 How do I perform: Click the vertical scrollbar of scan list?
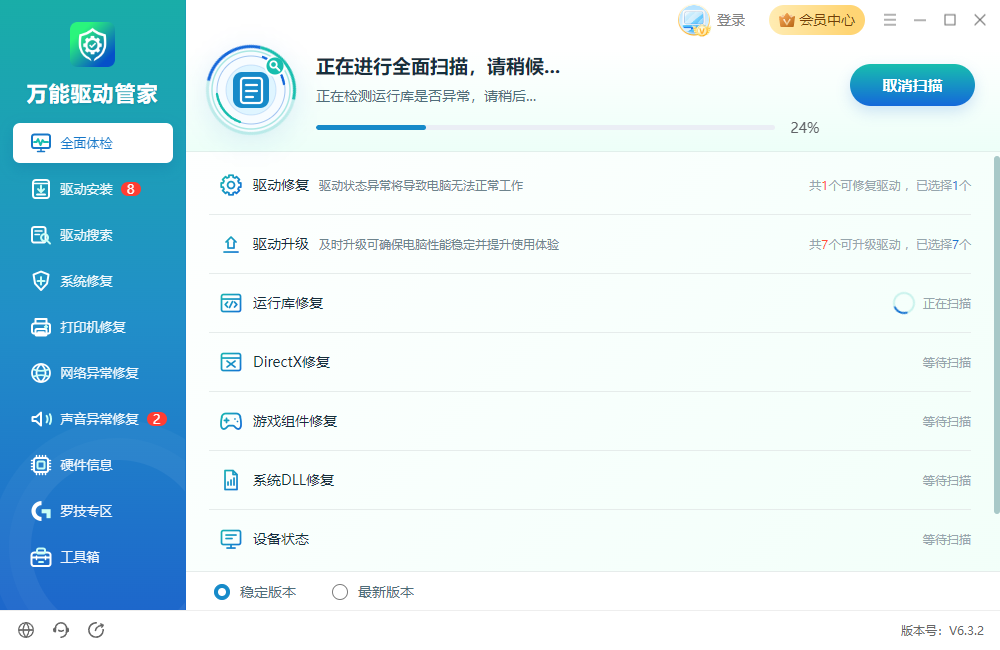tap(996, 334)
